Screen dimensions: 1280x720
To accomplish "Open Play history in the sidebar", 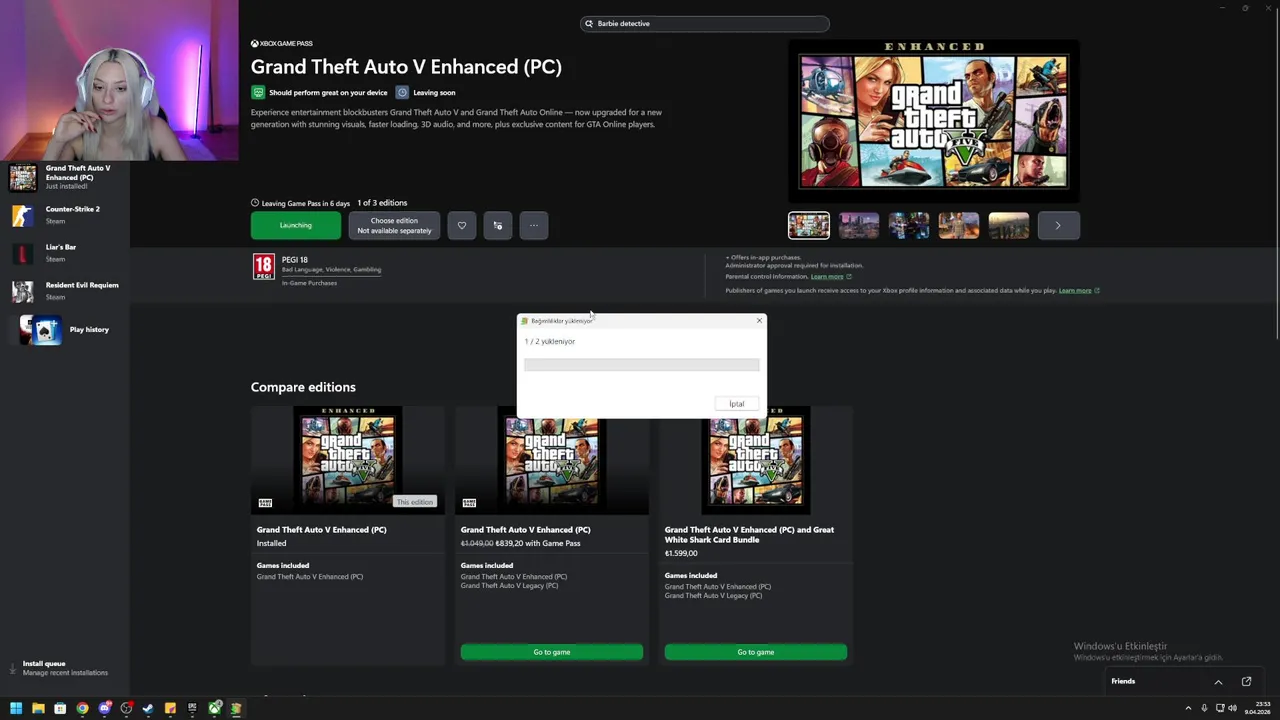I will (x=65, y=329).
